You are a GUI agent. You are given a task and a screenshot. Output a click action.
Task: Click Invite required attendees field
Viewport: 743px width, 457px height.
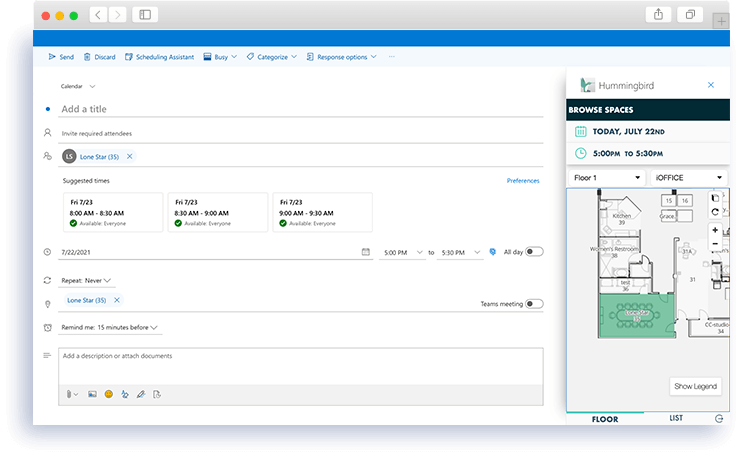302,134
